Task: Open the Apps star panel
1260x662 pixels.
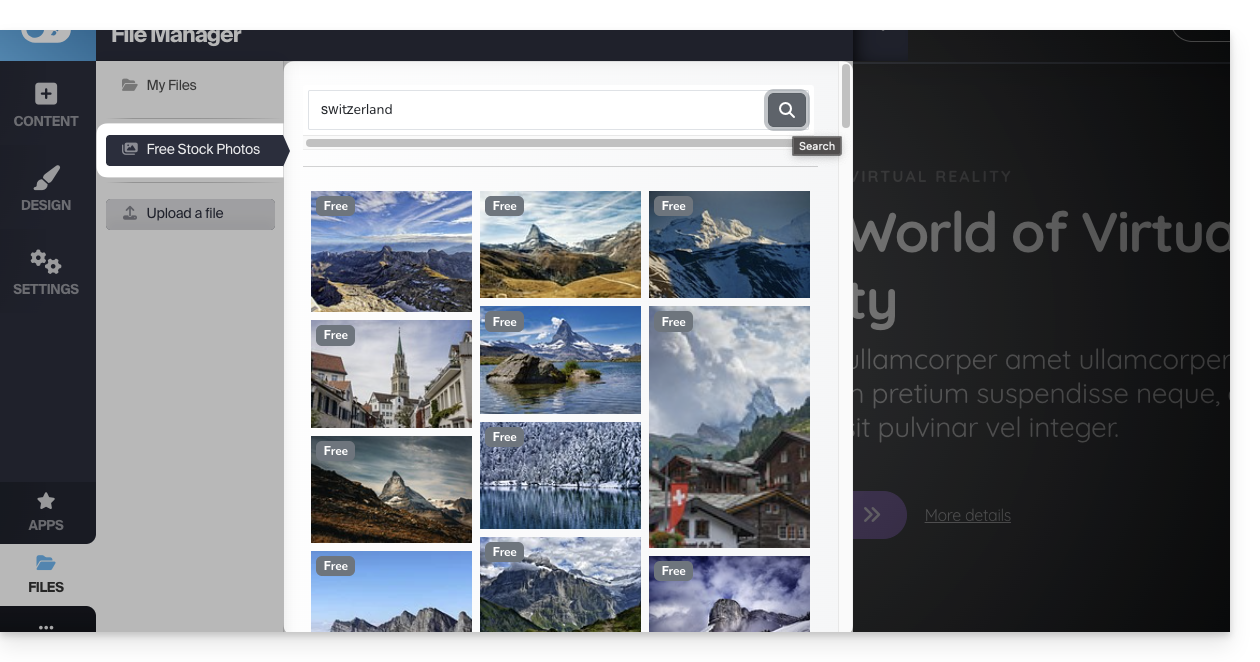Action: 46,511
